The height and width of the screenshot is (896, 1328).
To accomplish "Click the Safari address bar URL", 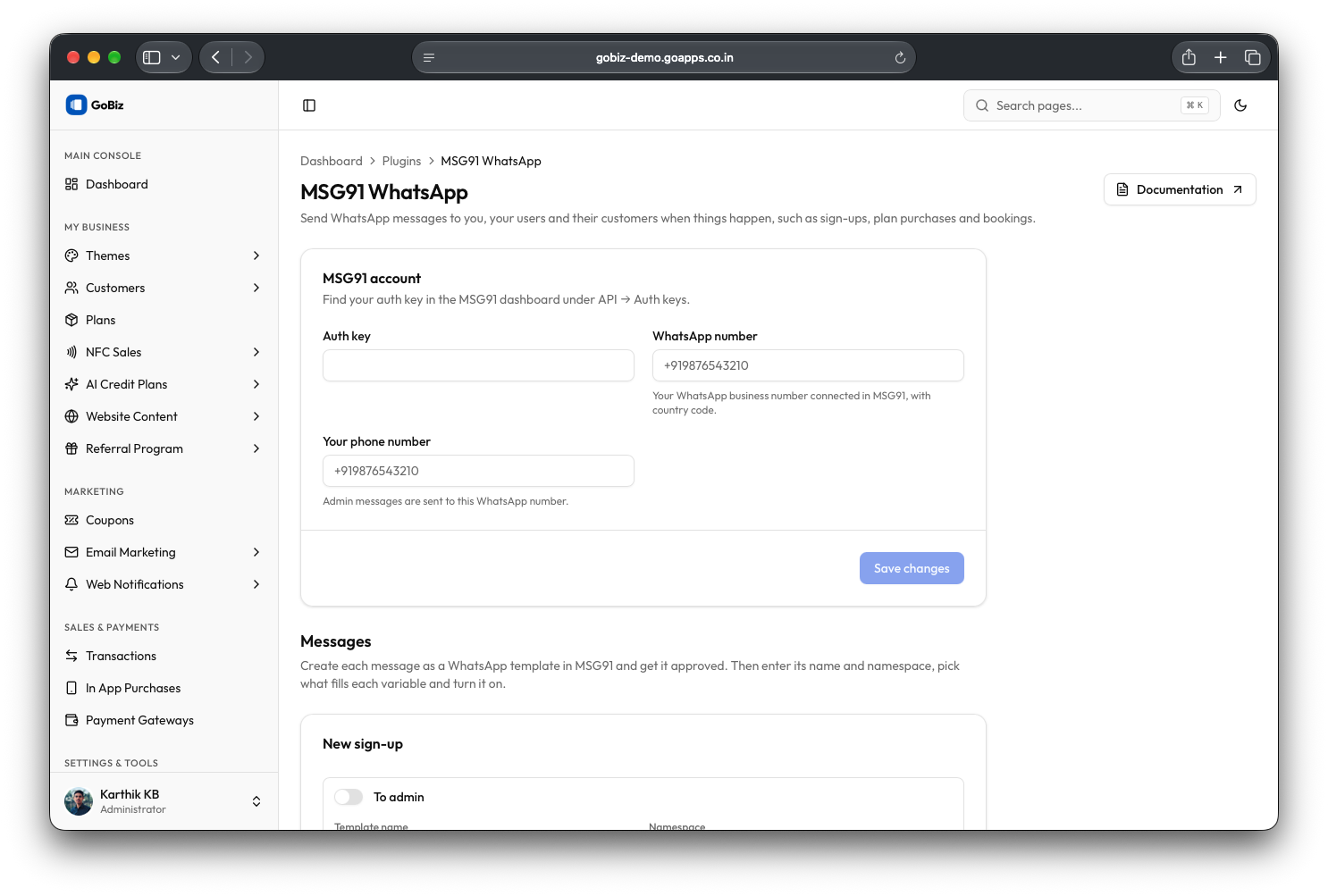I will tap(664, 57).
